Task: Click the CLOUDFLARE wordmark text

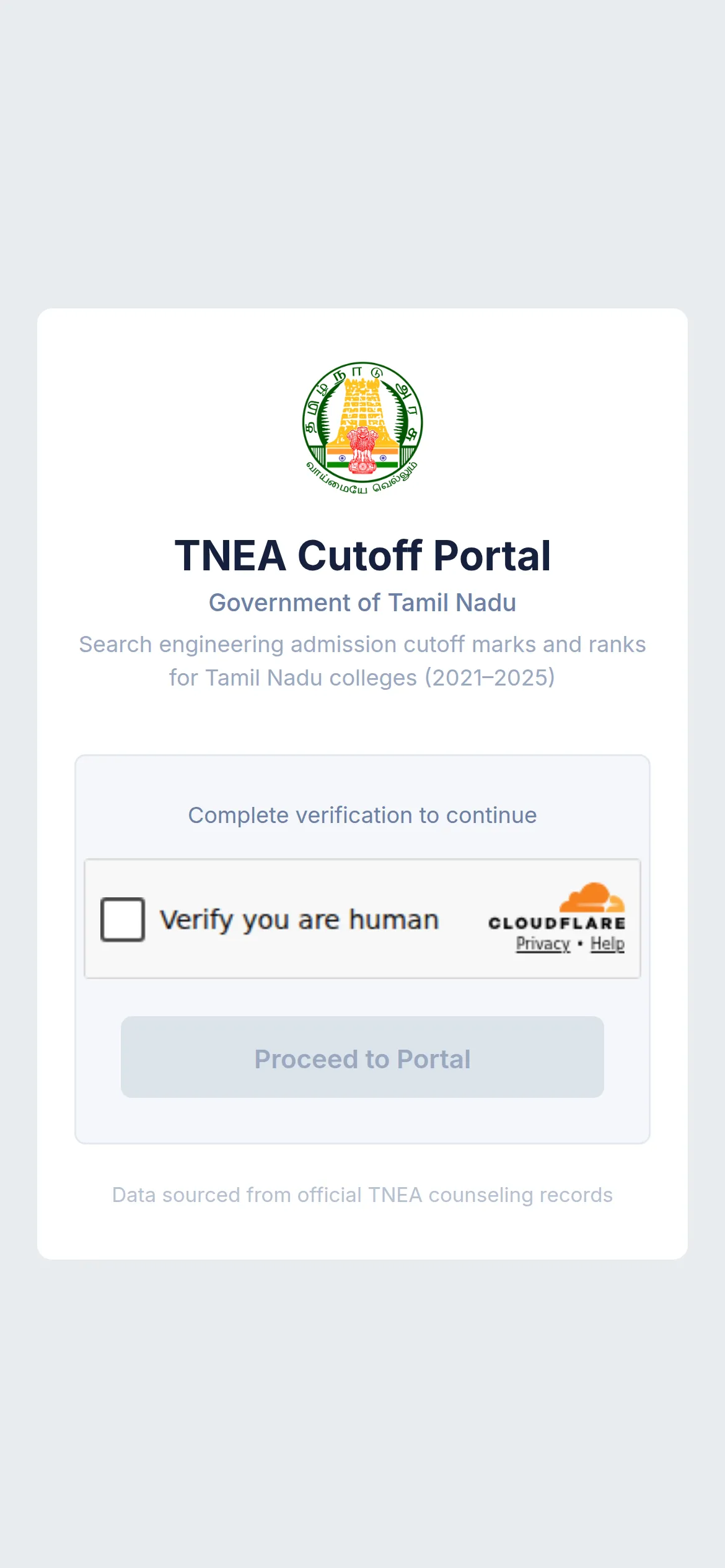Action: point(556,923)
